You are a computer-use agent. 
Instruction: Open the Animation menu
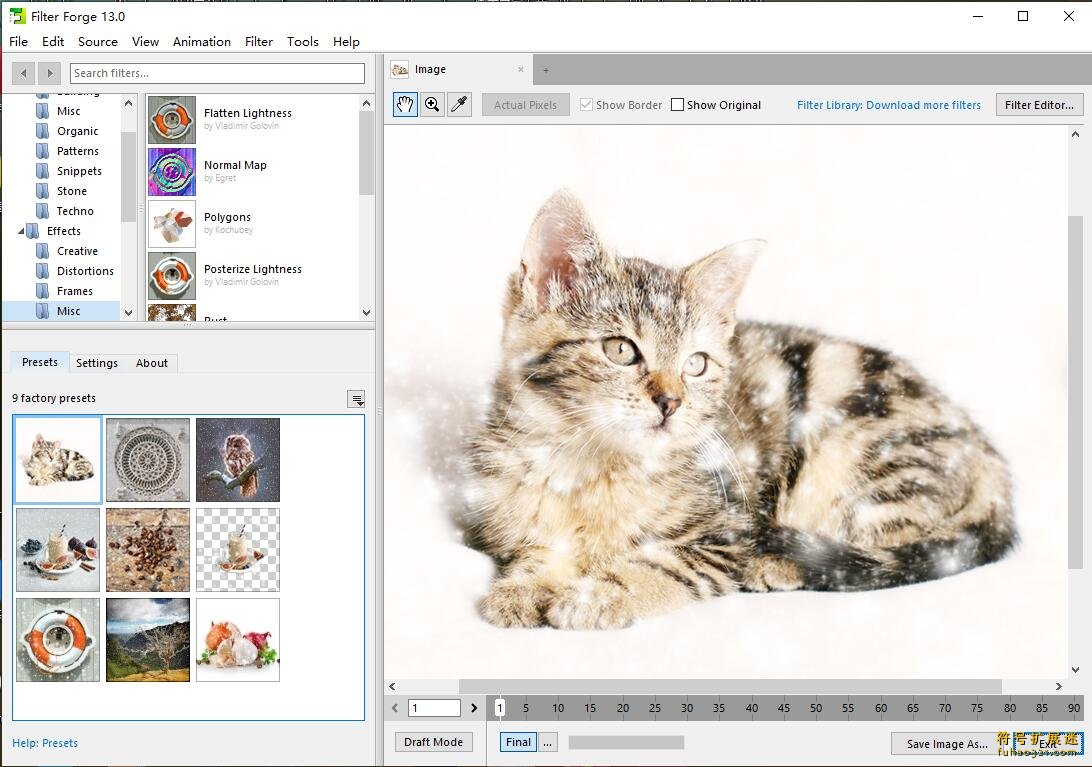click(x=201, y=42)
